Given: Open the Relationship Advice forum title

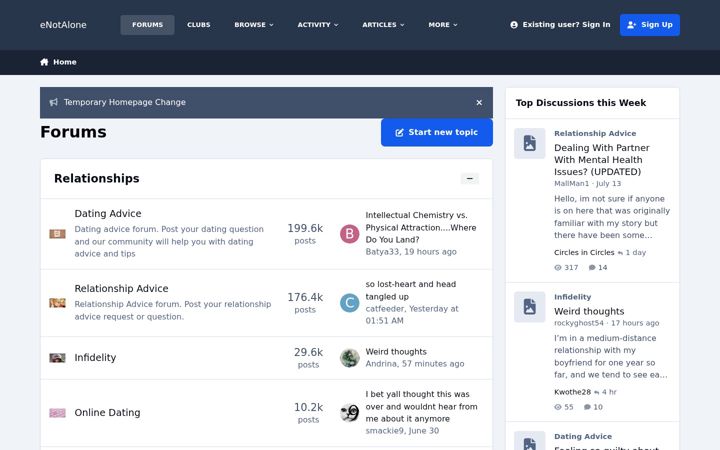Looking at the screenshot, I should point(121,288).
